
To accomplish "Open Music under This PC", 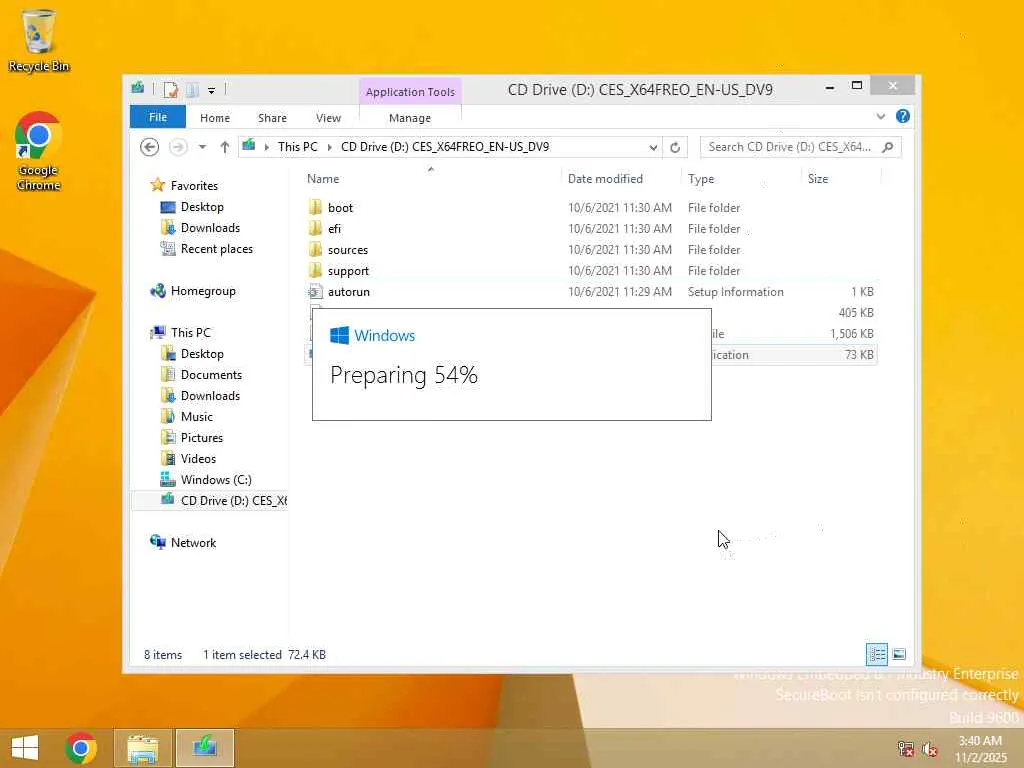I will 197,417.
